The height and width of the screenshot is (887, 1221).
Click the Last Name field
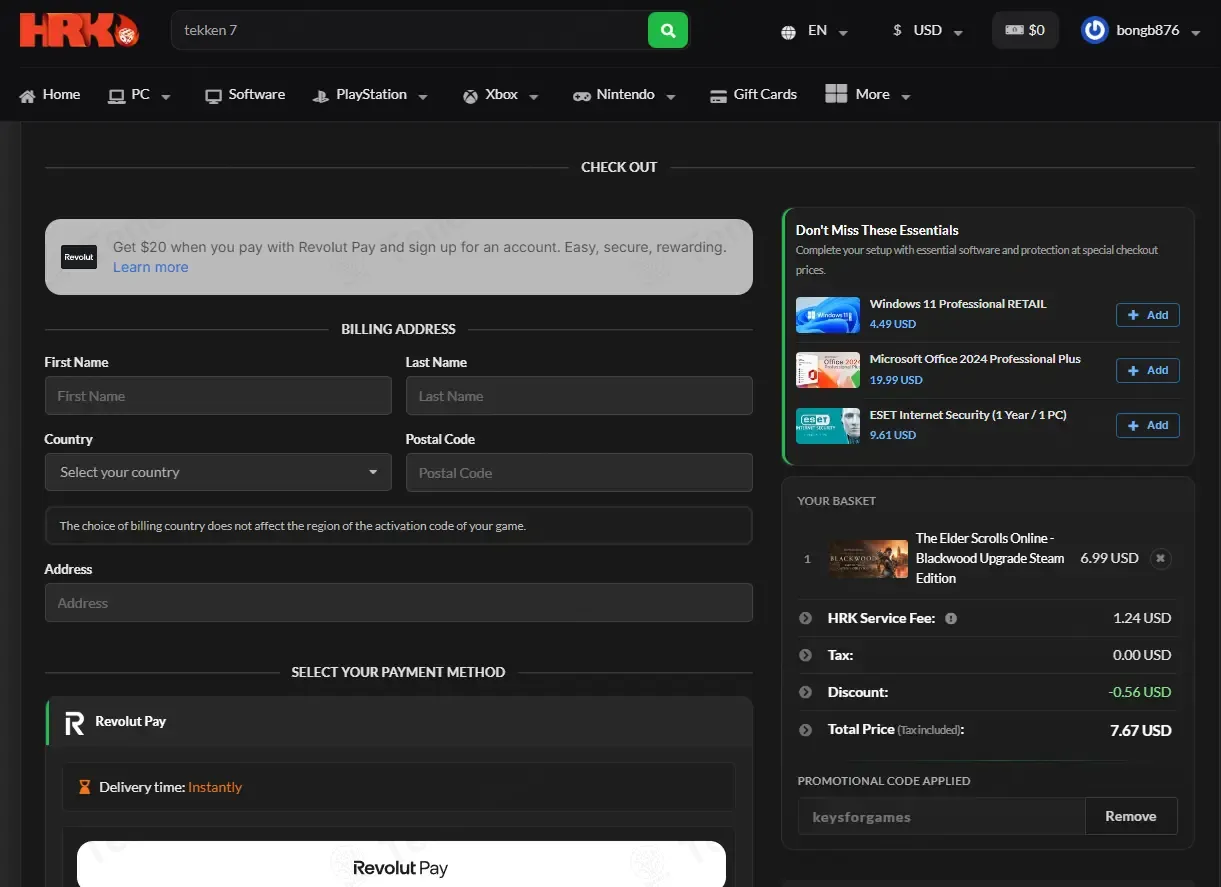pyautogui.click(x=579, y=396)
